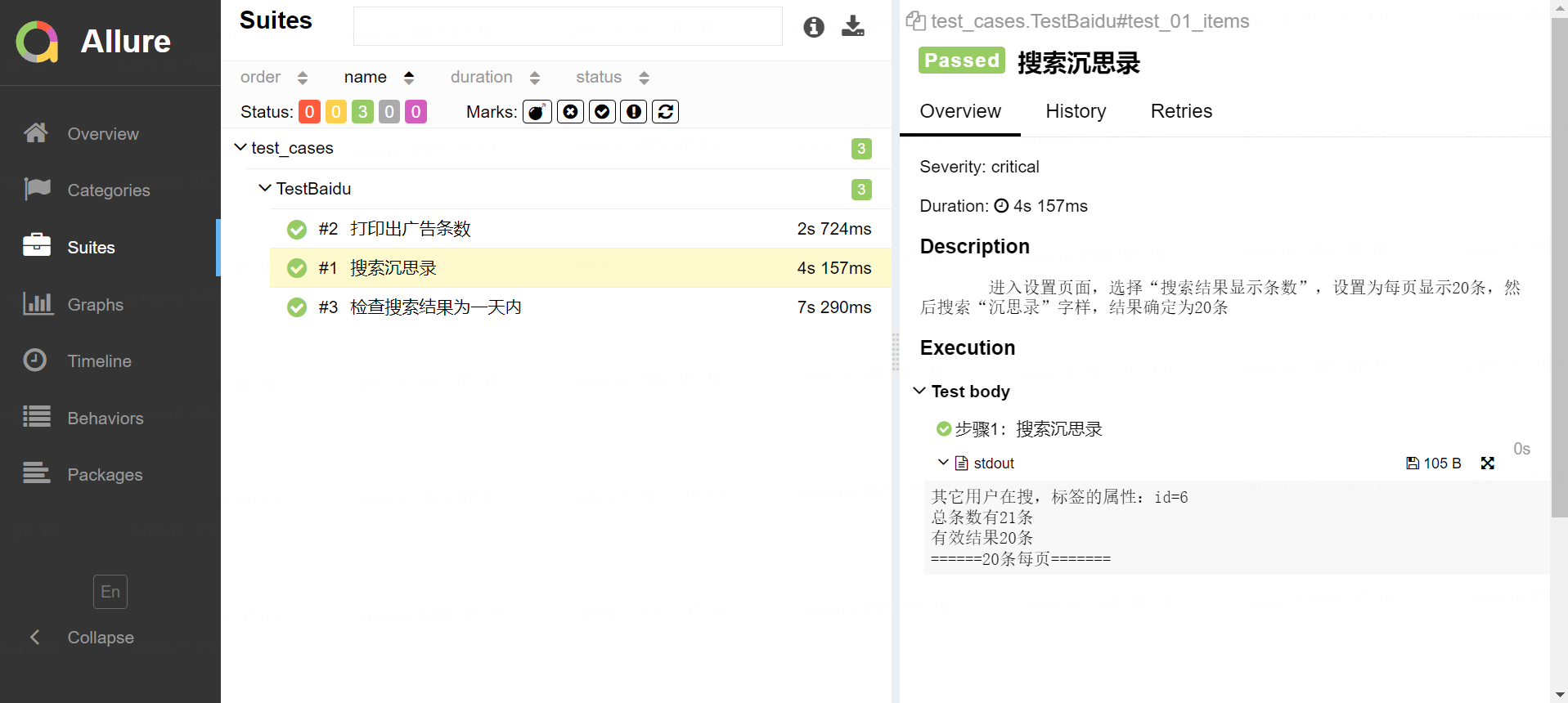Sort the list by order

274,77
